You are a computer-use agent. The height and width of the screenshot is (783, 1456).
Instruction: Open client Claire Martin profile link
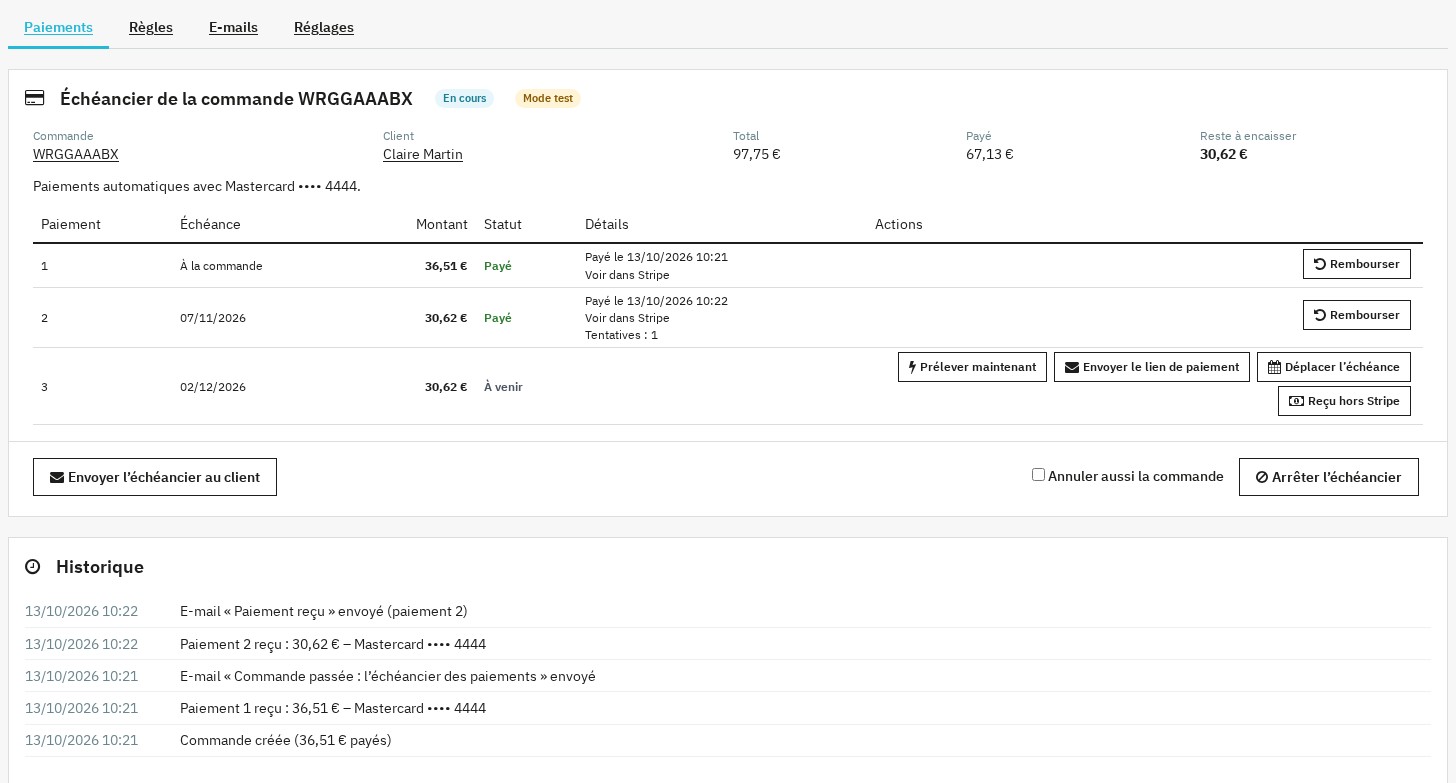[x=423, y=154]
